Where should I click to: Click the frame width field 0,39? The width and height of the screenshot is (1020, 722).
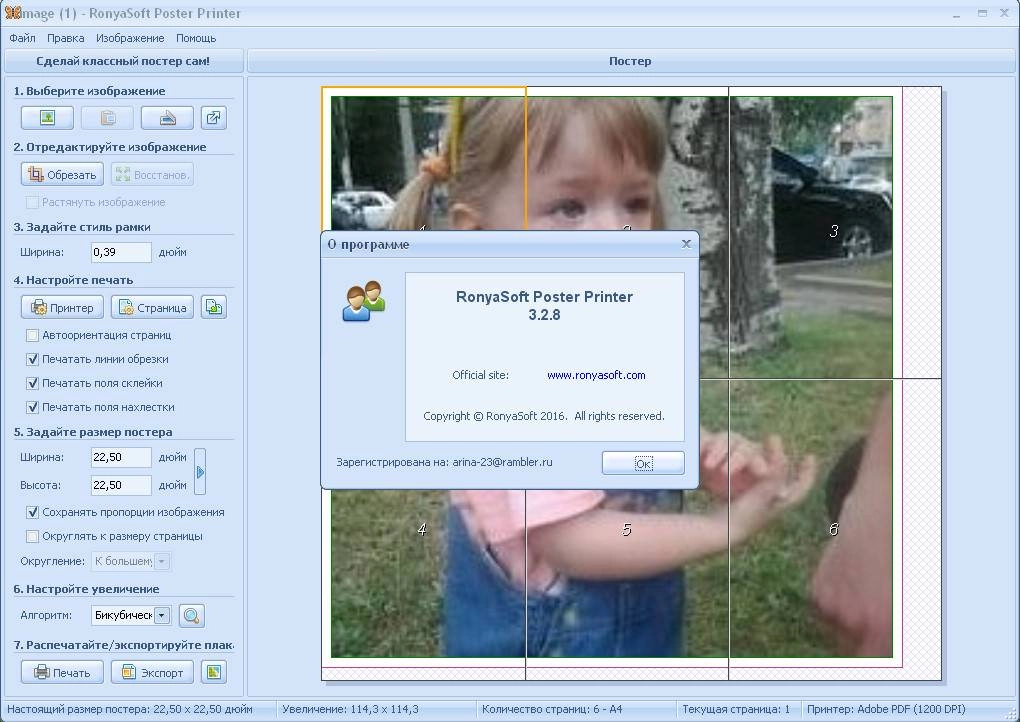tap(121, 252)
